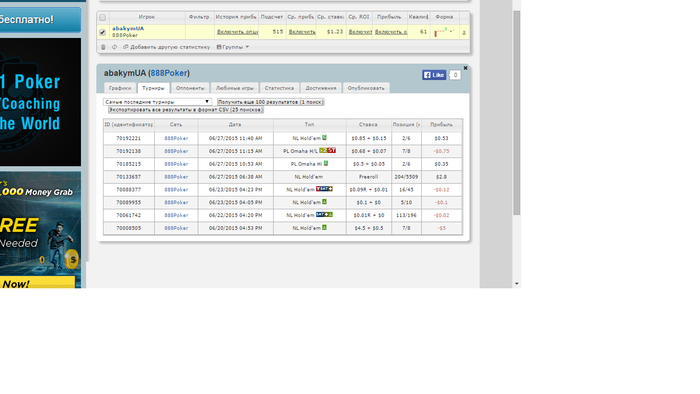Click tournament ID 70133657
The height and width of the screenshot is (394, 700).
coord(129,177)
